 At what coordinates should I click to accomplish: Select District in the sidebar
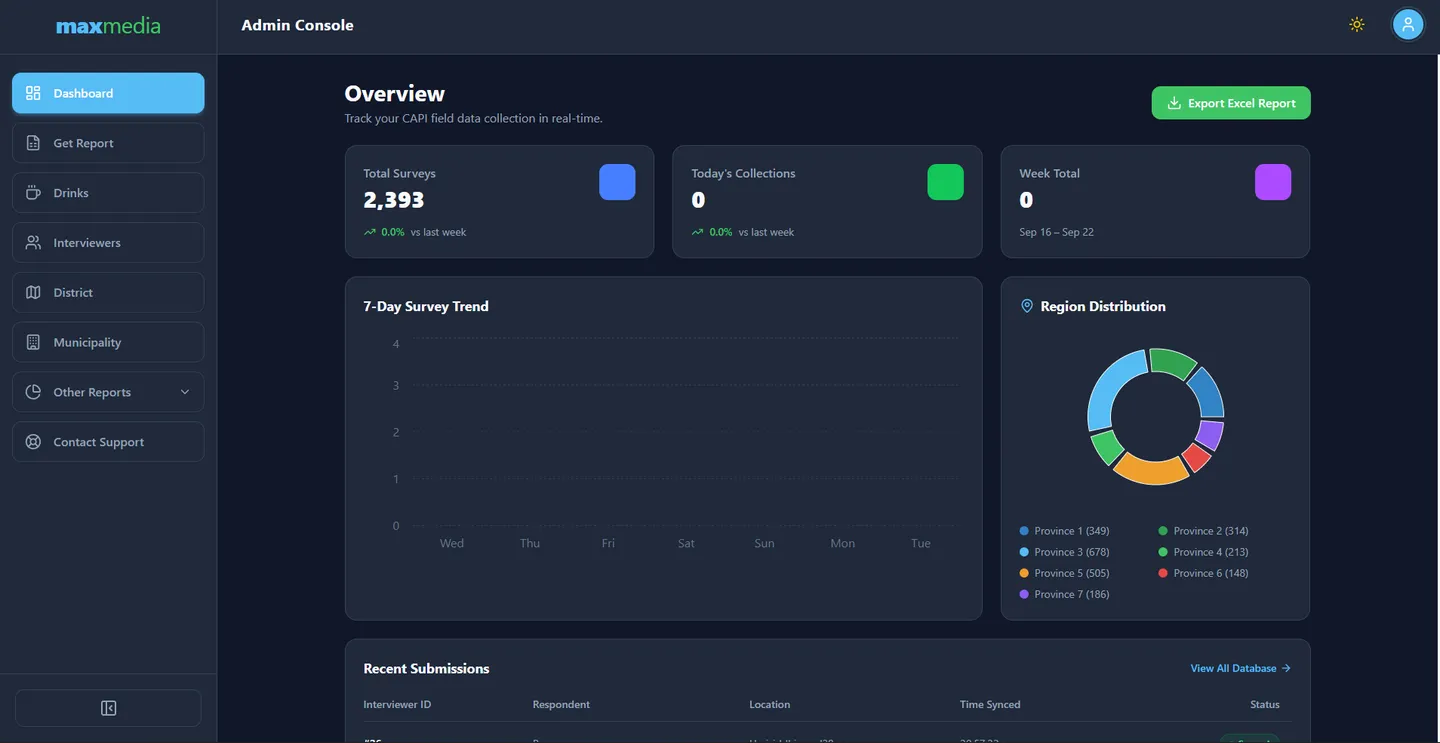(x=108, y=293)
